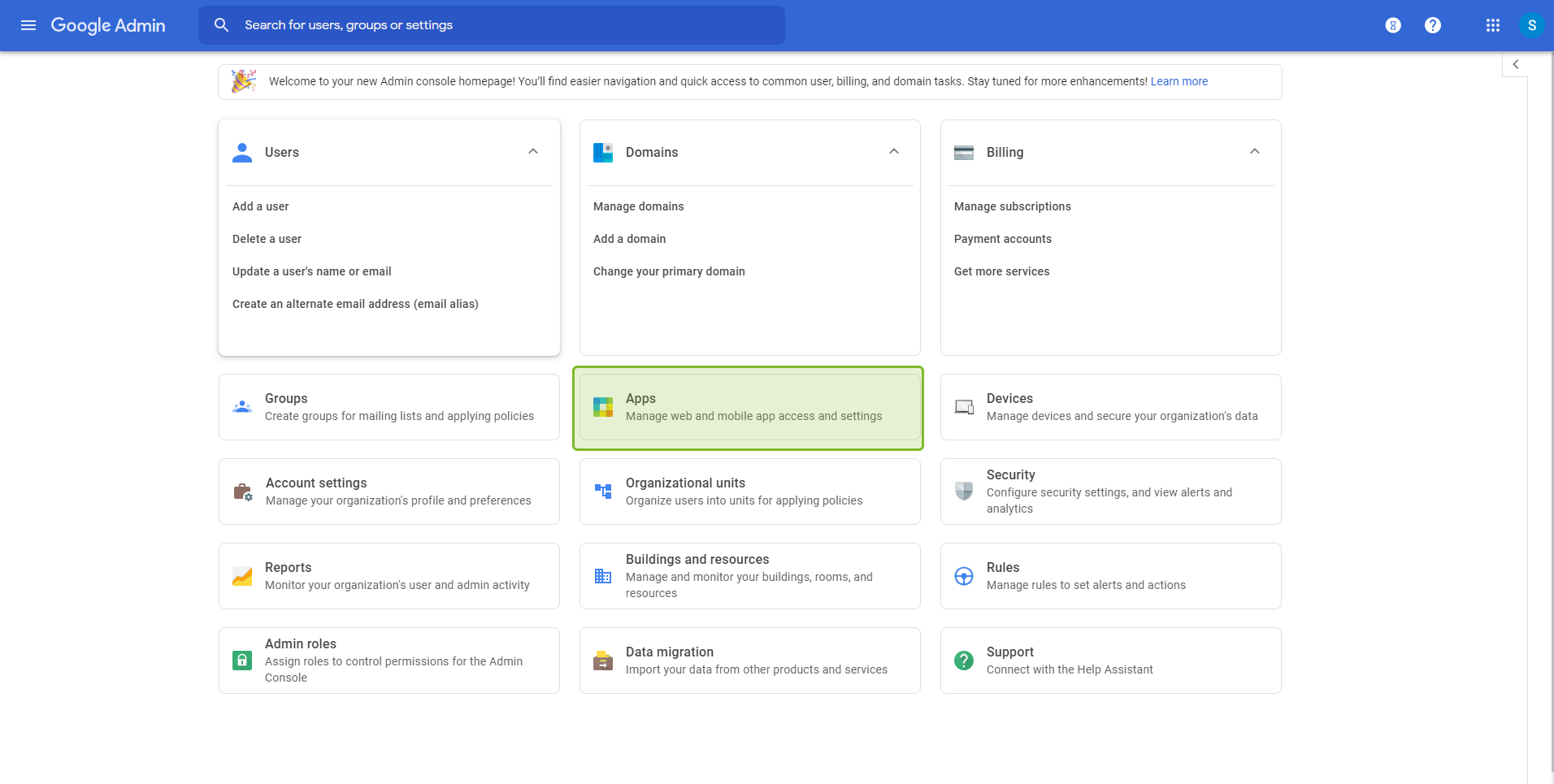Select Delete a user

[267, 239]
